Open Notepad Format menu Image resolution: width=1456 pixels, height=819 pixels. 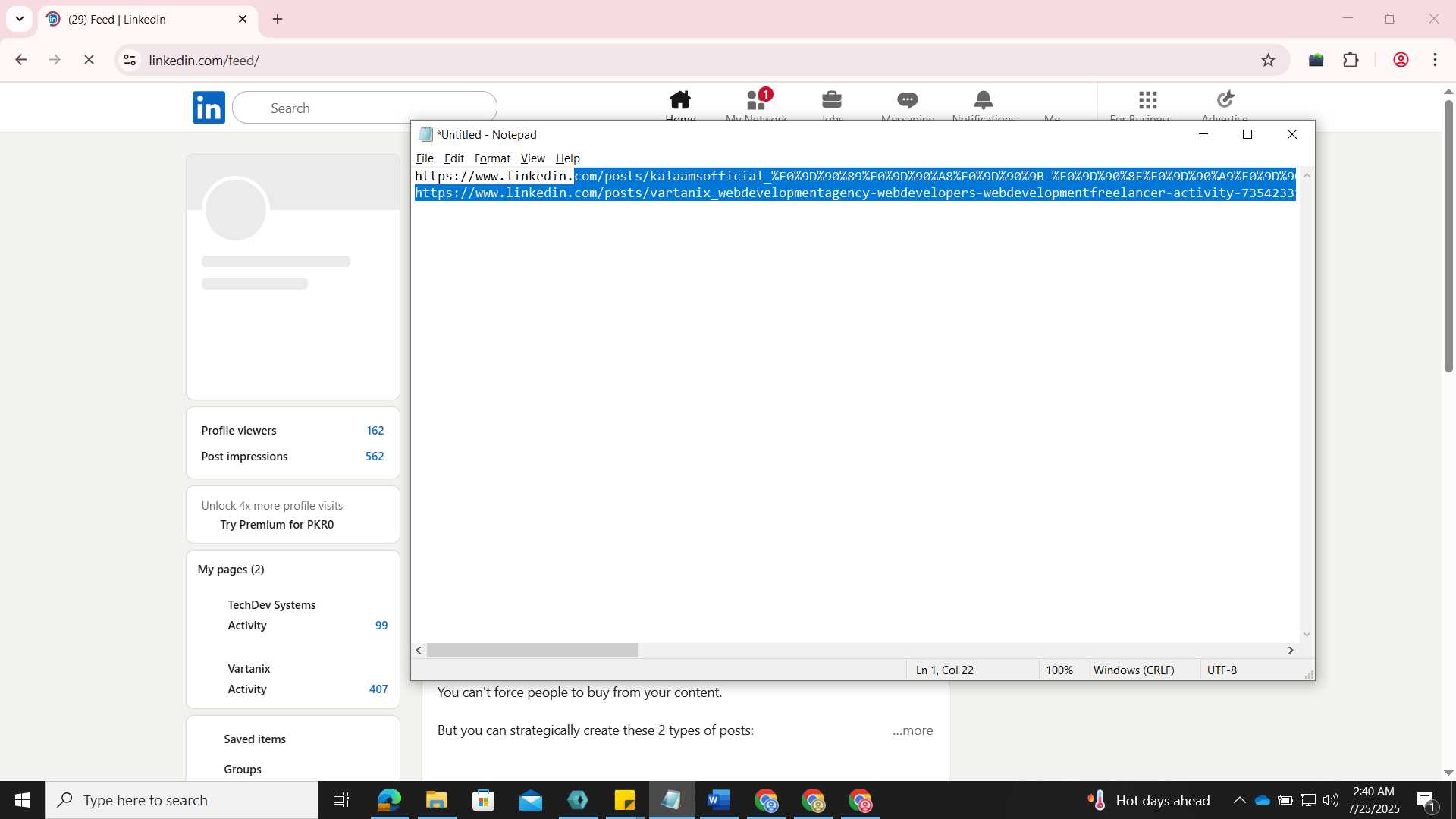[x=492, y=158]
